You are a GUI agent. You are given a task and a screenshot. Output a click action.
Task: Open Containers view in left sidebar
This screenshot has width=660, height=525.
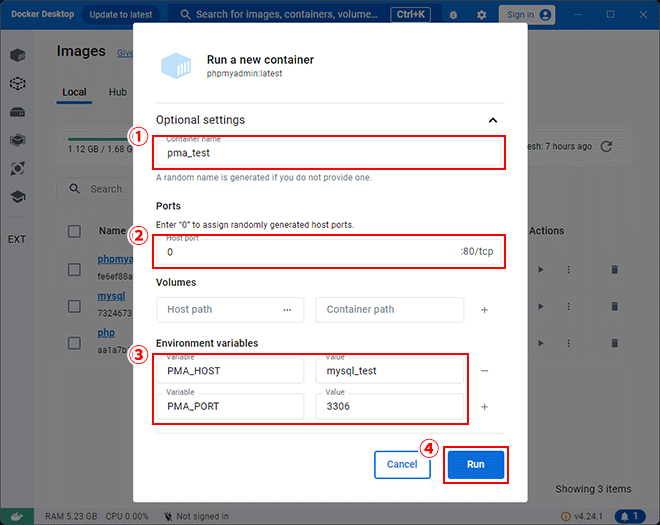[18, 55]
